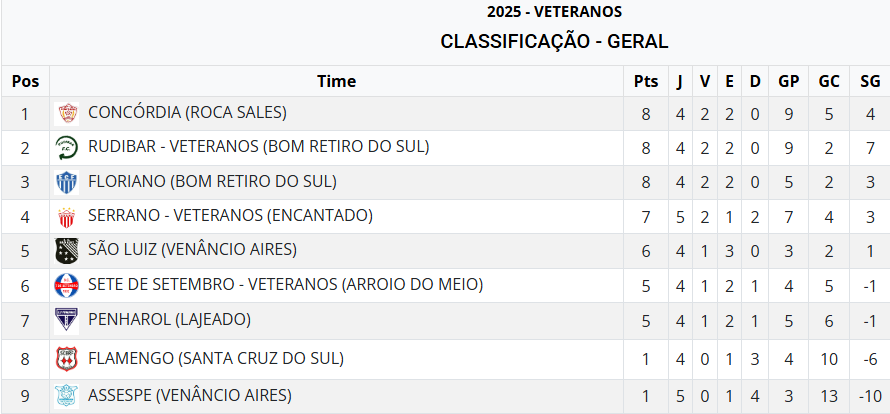Select FLAMENGO (SANTA CRUZ DO SUL) team name
This screenshot has width=890, height=414.
pos(215,358)
